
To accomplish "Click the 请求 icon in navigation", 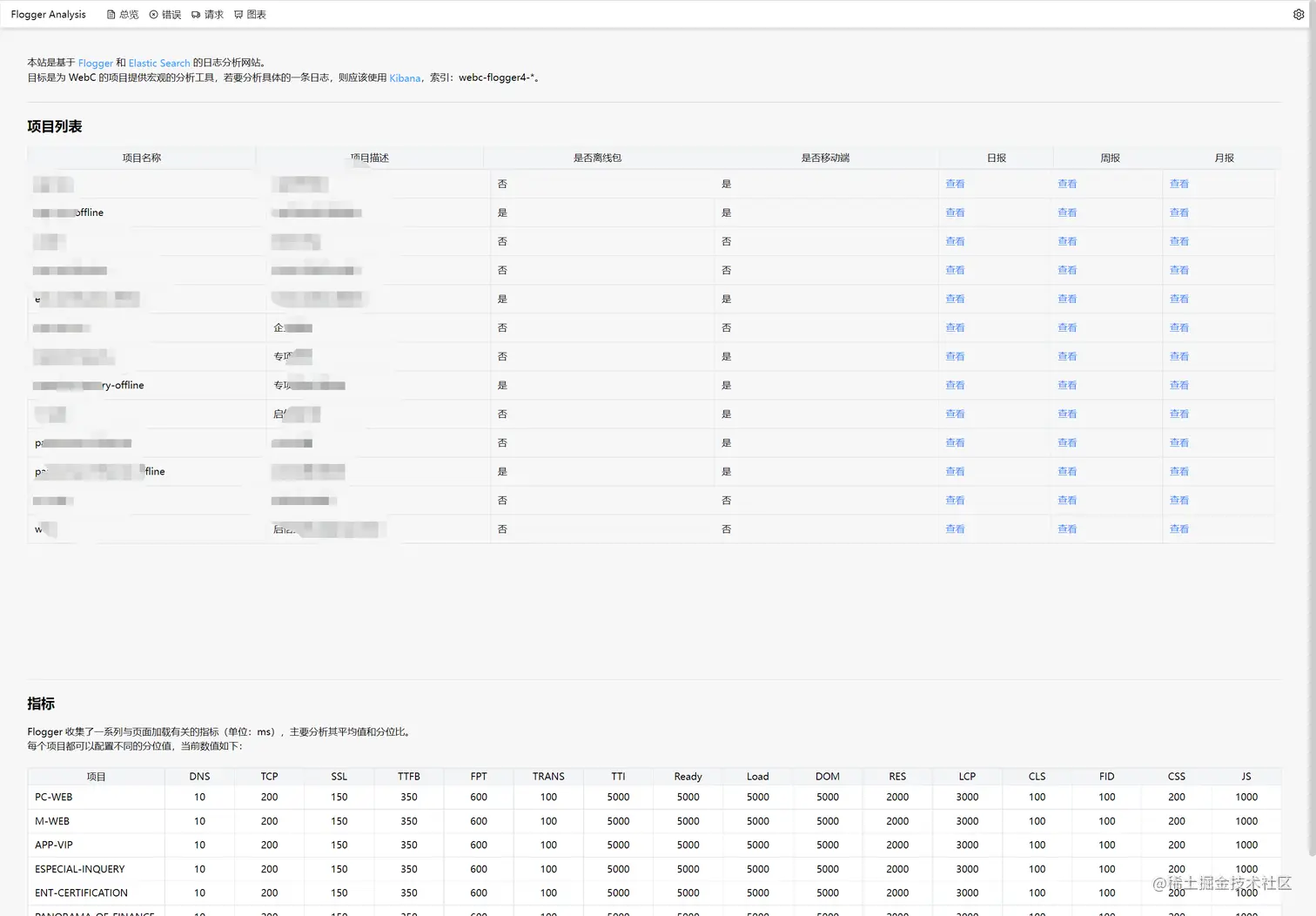I will 196,15.
